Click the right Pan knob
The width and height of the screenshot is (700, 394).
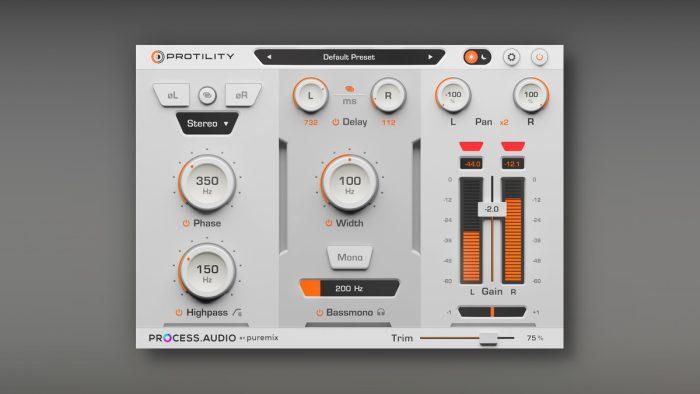coord(531,95)
